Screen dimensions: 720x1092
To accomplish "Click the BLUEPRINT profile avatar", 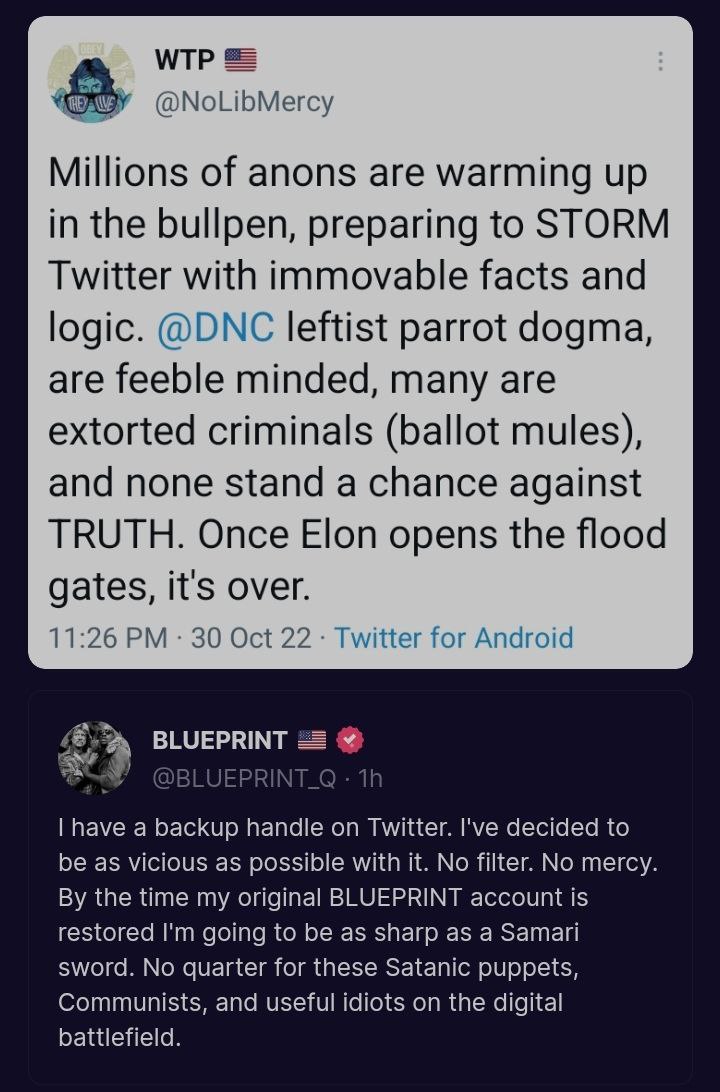I will pyautogui.click(x=95, y=757).
